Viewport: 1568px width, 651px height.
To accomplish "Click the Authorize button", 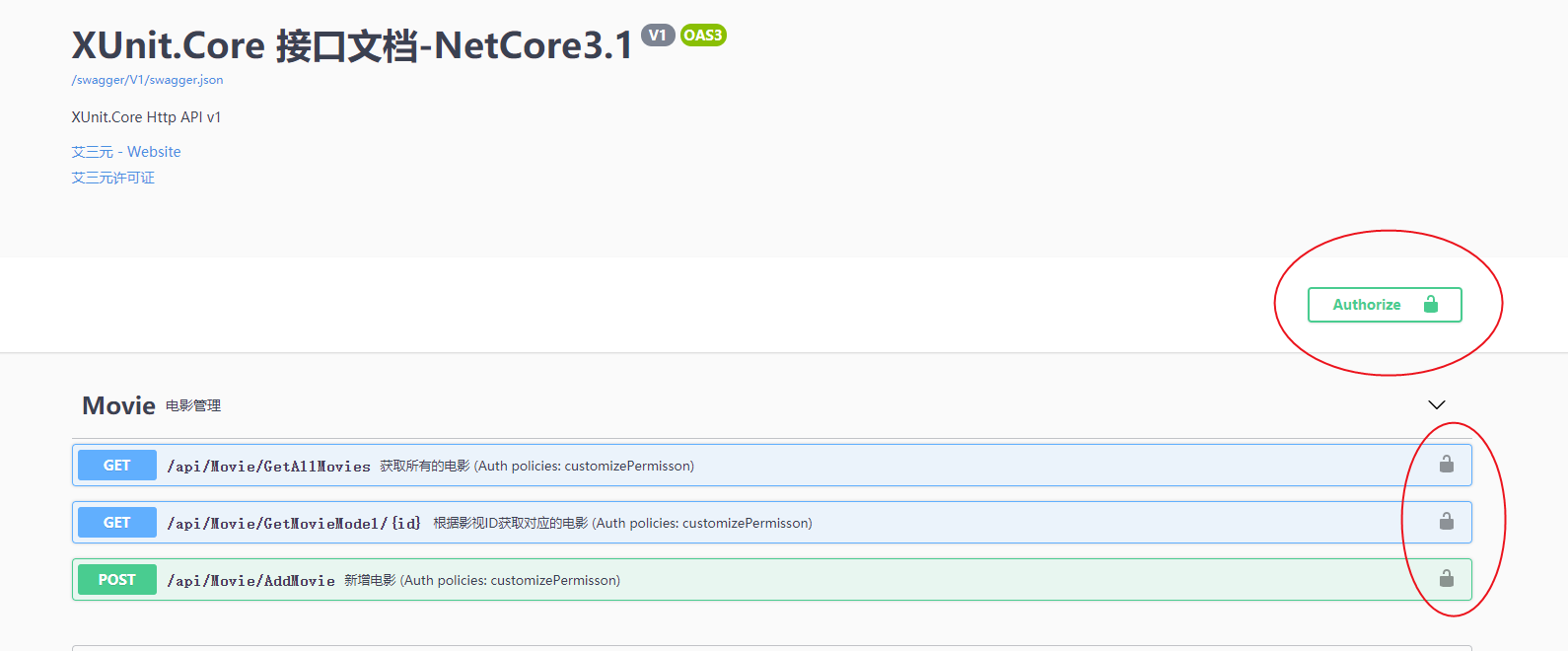I will [x=1385, y=305].
